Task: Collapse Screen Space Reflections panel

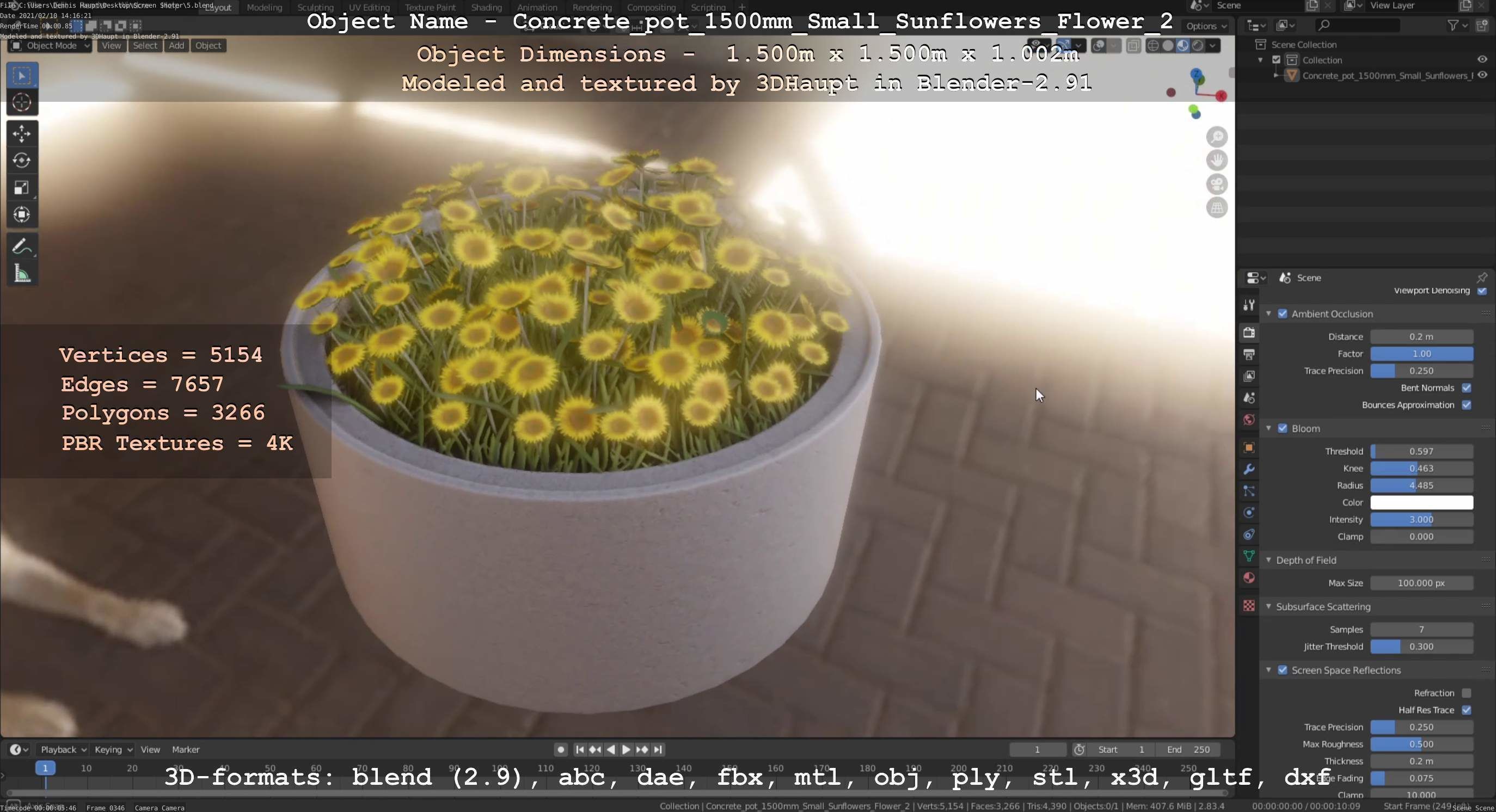Action: 1268,670
